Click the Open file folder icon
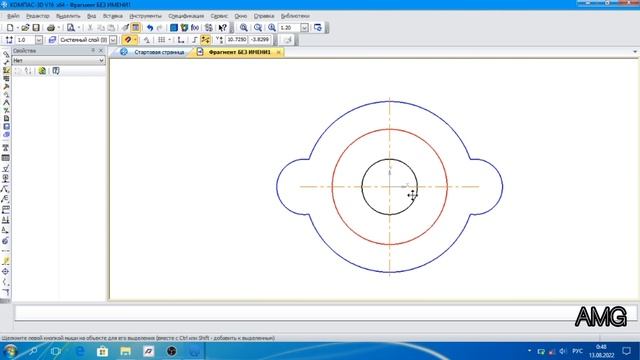Viewport: 640px width, 360px height. pyautogui.click(x=25, y=28)
